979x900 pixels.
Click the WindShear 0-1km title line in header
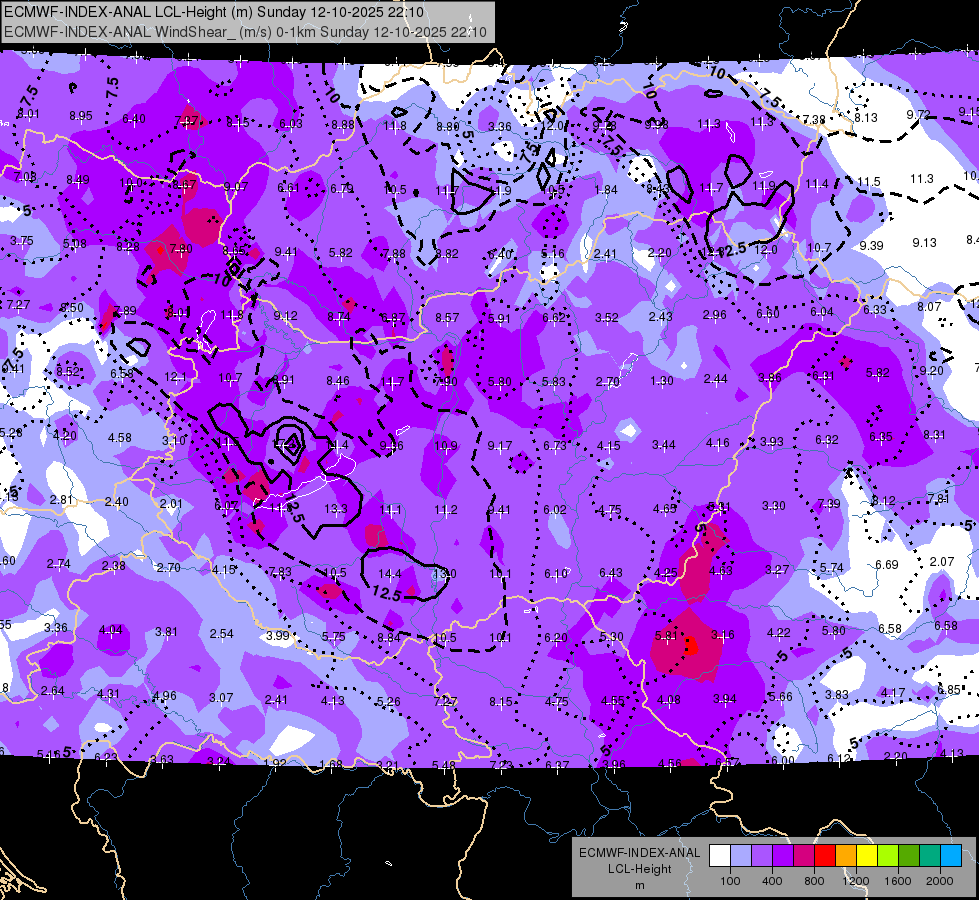click(x=245, y=32)
